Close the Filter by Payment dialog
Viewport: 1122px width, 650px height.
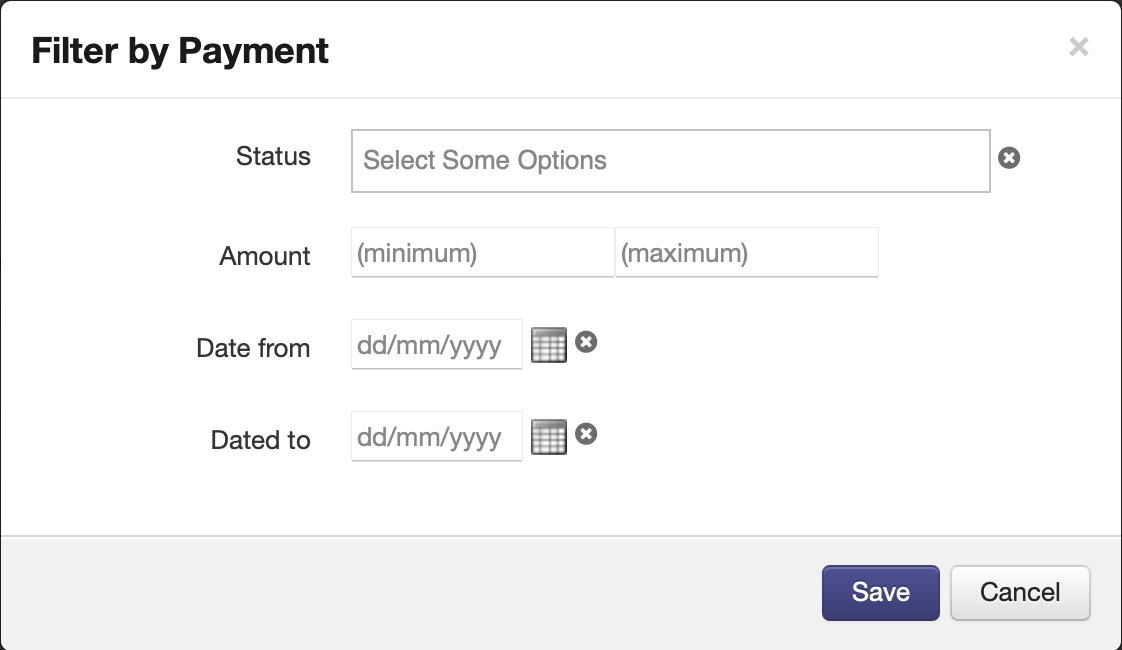[1078, 46]
